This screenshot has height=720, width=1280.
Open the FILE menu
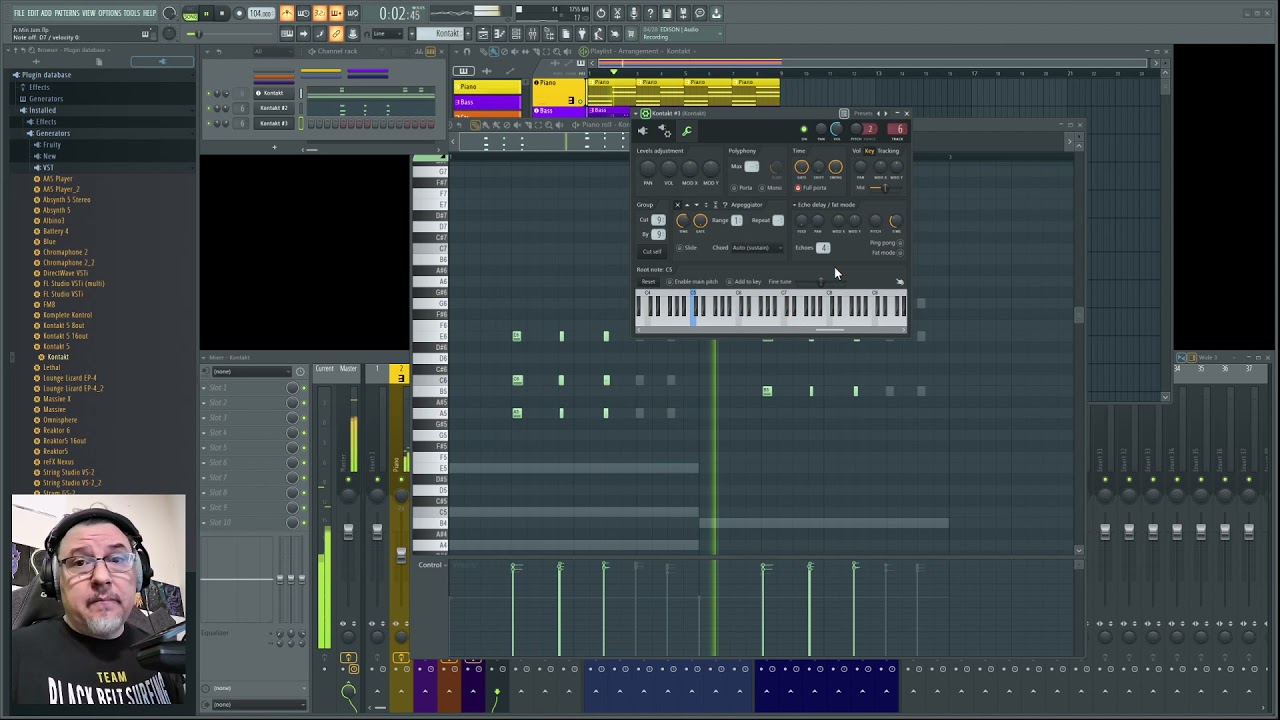click(x=19, y=13)
